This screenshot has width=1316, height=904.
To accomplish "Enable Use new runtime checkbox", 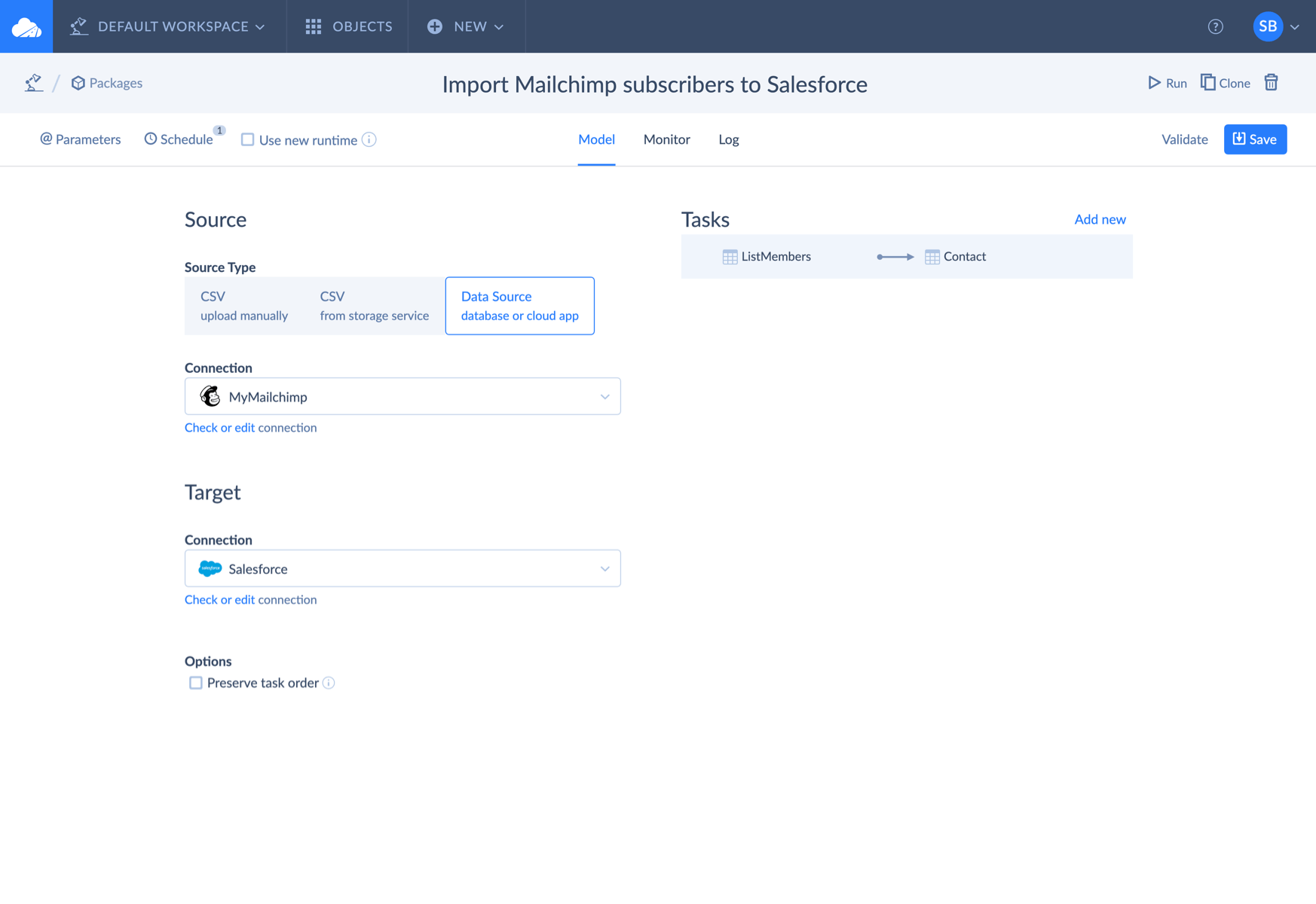I will coord(247,140).
